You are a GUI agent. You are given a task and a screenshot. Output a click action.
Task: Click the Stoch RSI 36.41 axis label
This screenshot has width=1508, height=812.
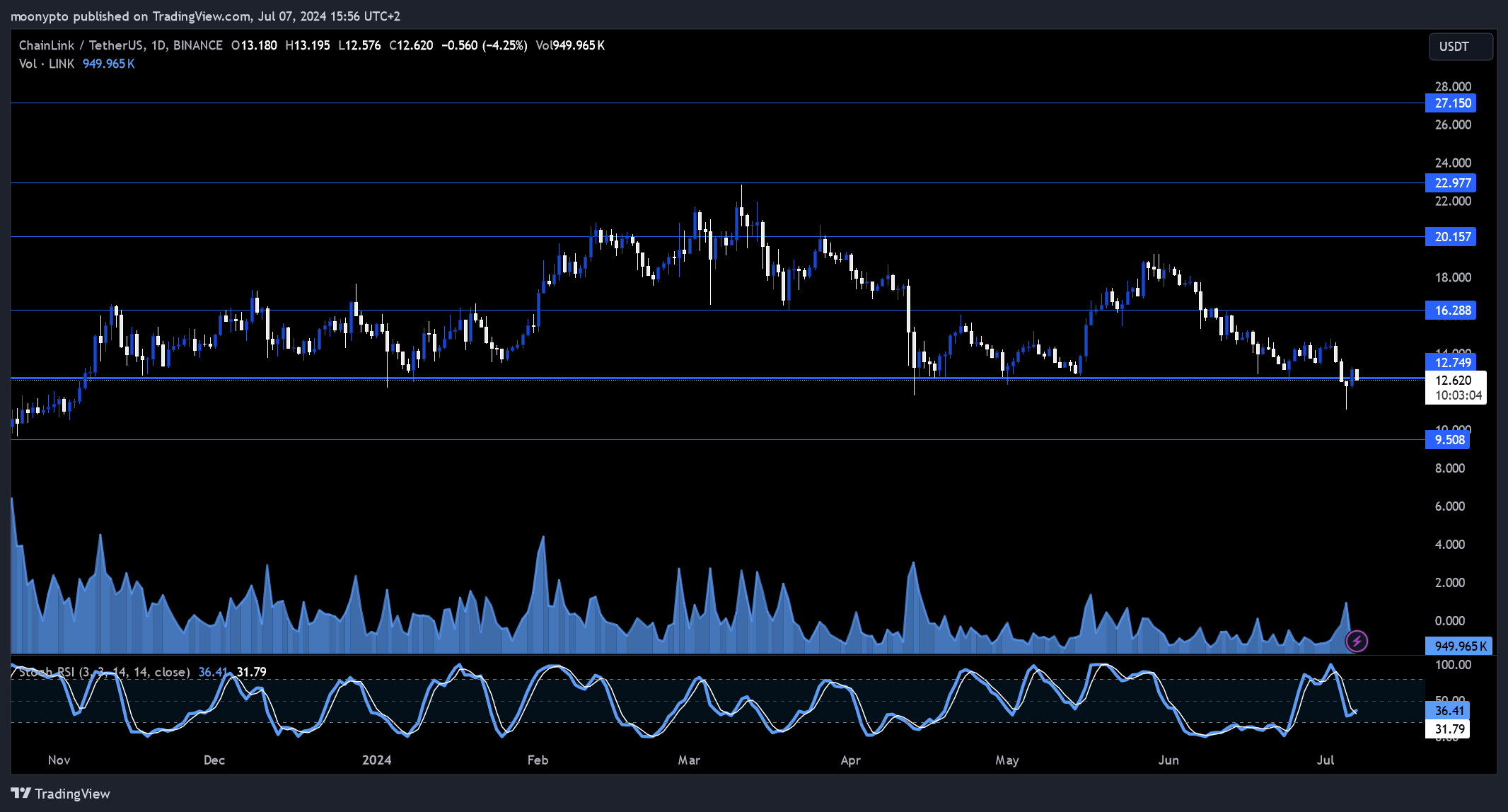click(x=1447, y=711)
